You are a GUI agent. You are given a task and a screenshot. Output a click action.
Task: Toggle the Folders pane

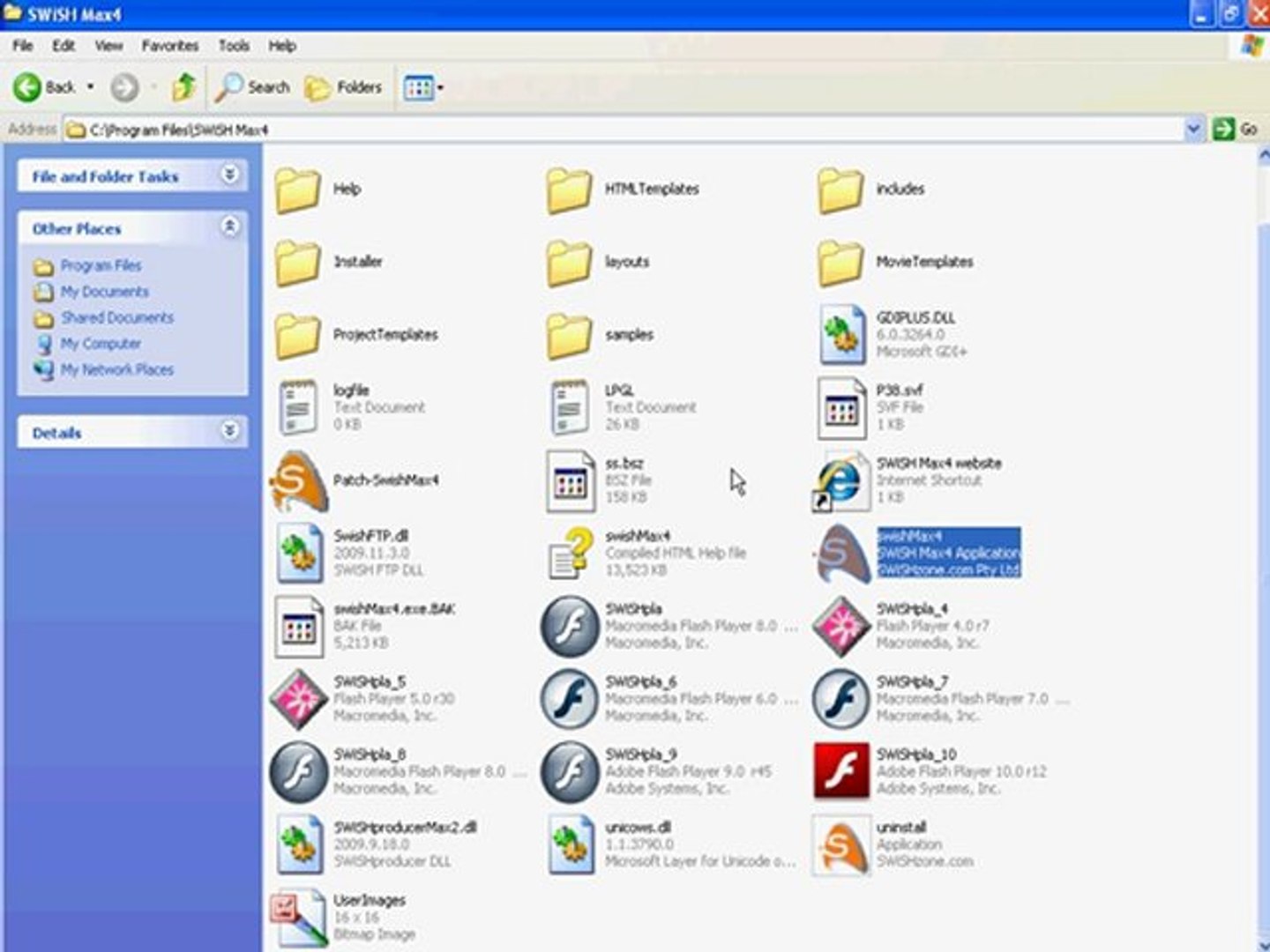click(x=343, y=87)
